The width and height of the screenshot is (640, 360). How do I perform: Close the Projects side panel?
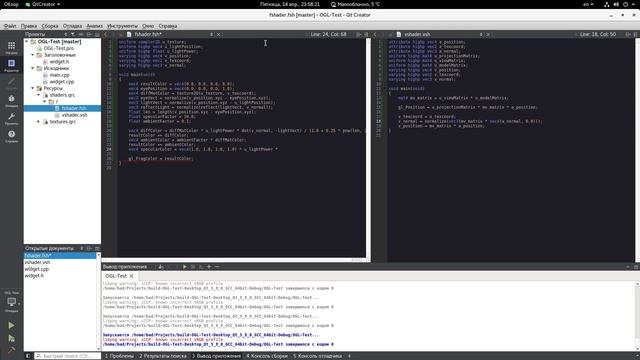click(x=97, y=34)
